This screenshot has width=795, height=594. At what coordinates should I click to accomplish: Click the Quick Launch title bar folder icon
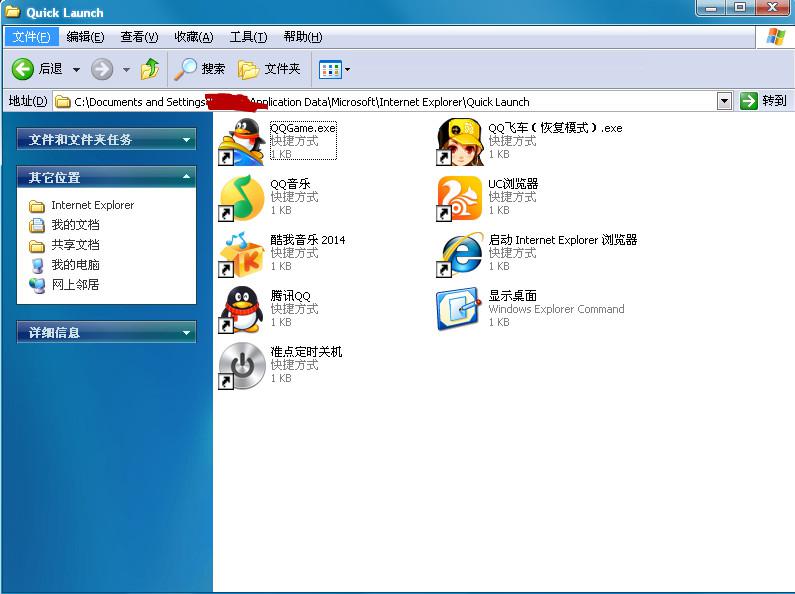13,11
